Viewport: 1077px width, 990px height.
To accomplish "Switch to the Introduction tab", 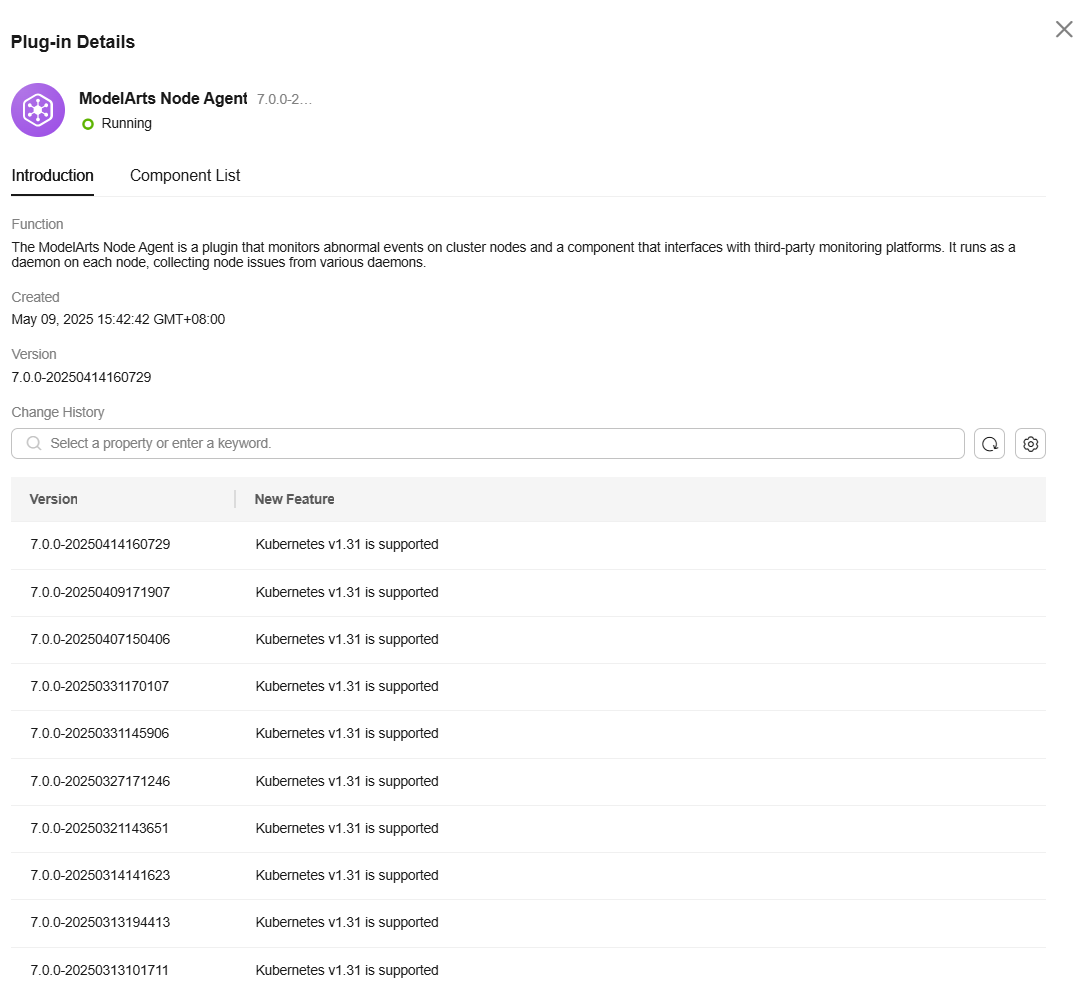I will (52, 176).
